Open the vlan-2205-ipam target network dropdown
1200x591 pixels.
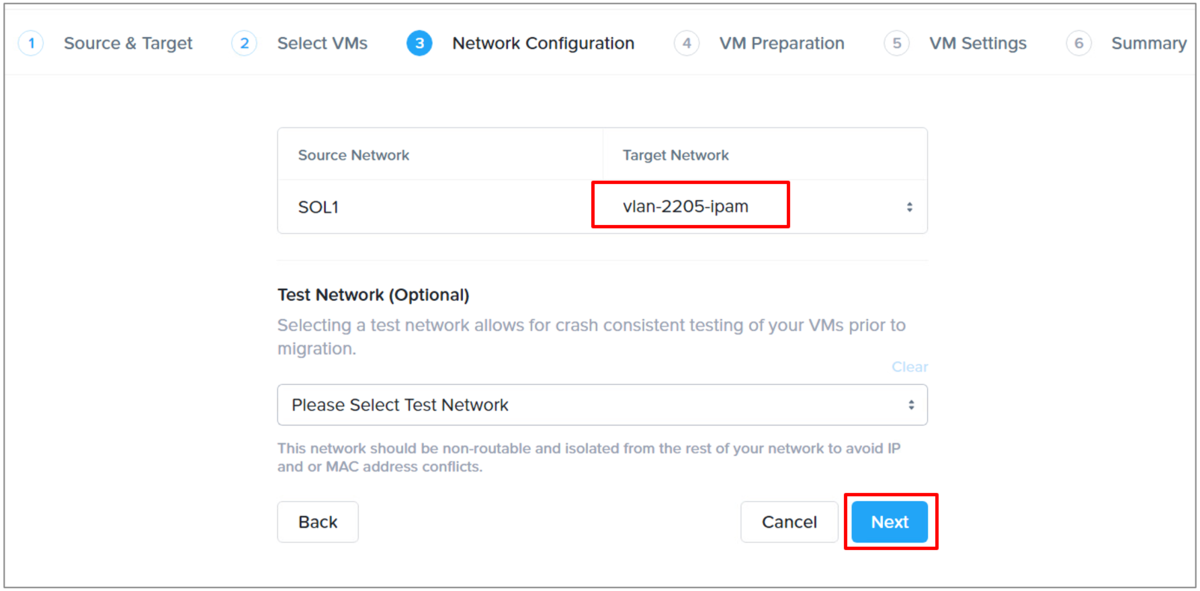coord(765,207)
